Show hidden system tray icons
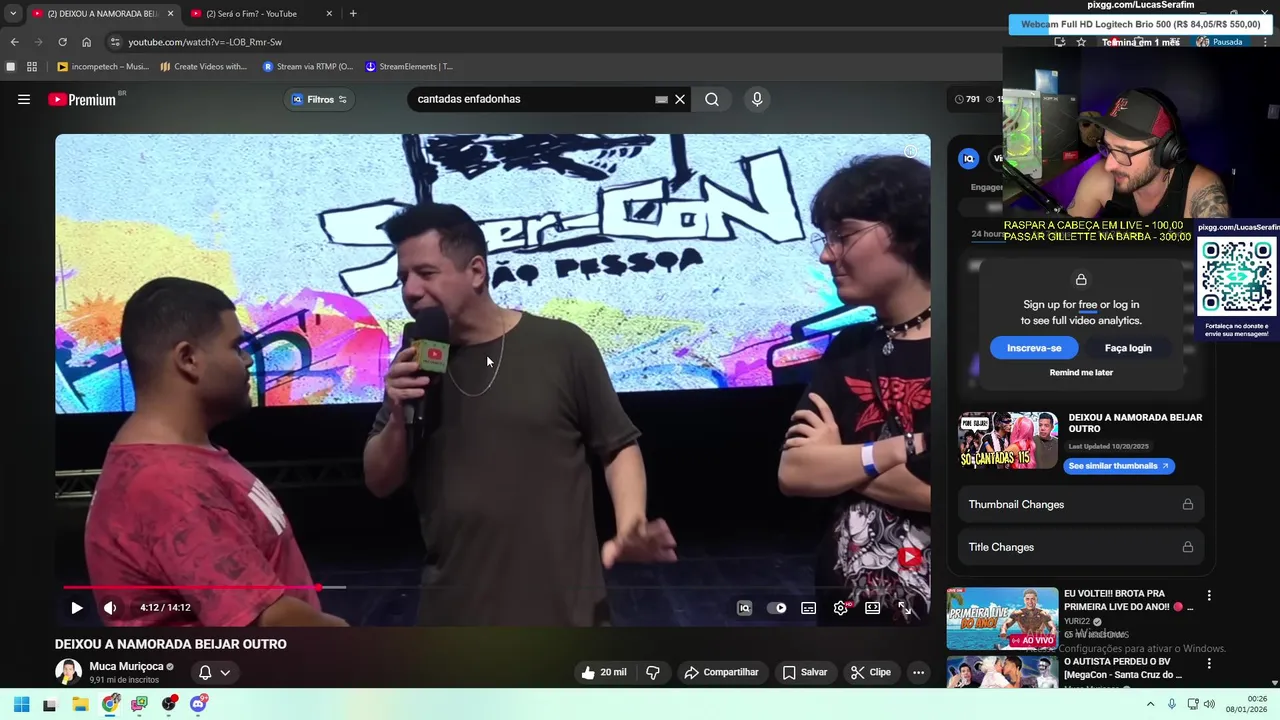This screenshot has height=720, width=1280. pyautogui.click(x=1150, y=704)
